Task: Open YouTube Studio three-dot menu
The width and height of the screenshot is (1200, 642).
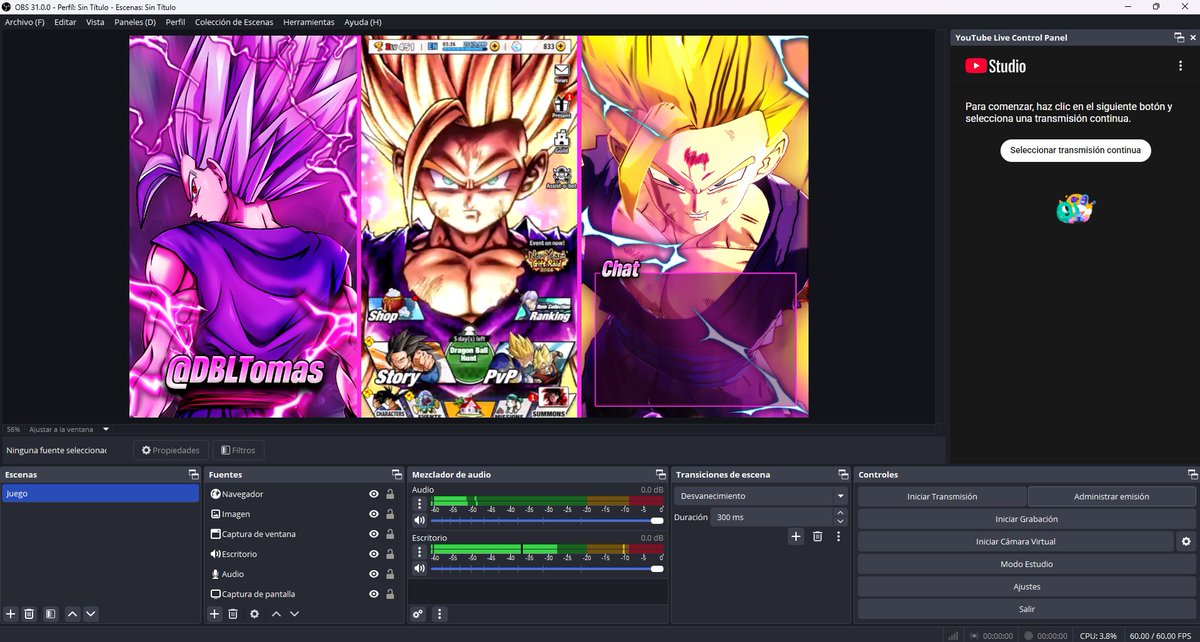Action: pyautogui.click(x=1180, y=66)
